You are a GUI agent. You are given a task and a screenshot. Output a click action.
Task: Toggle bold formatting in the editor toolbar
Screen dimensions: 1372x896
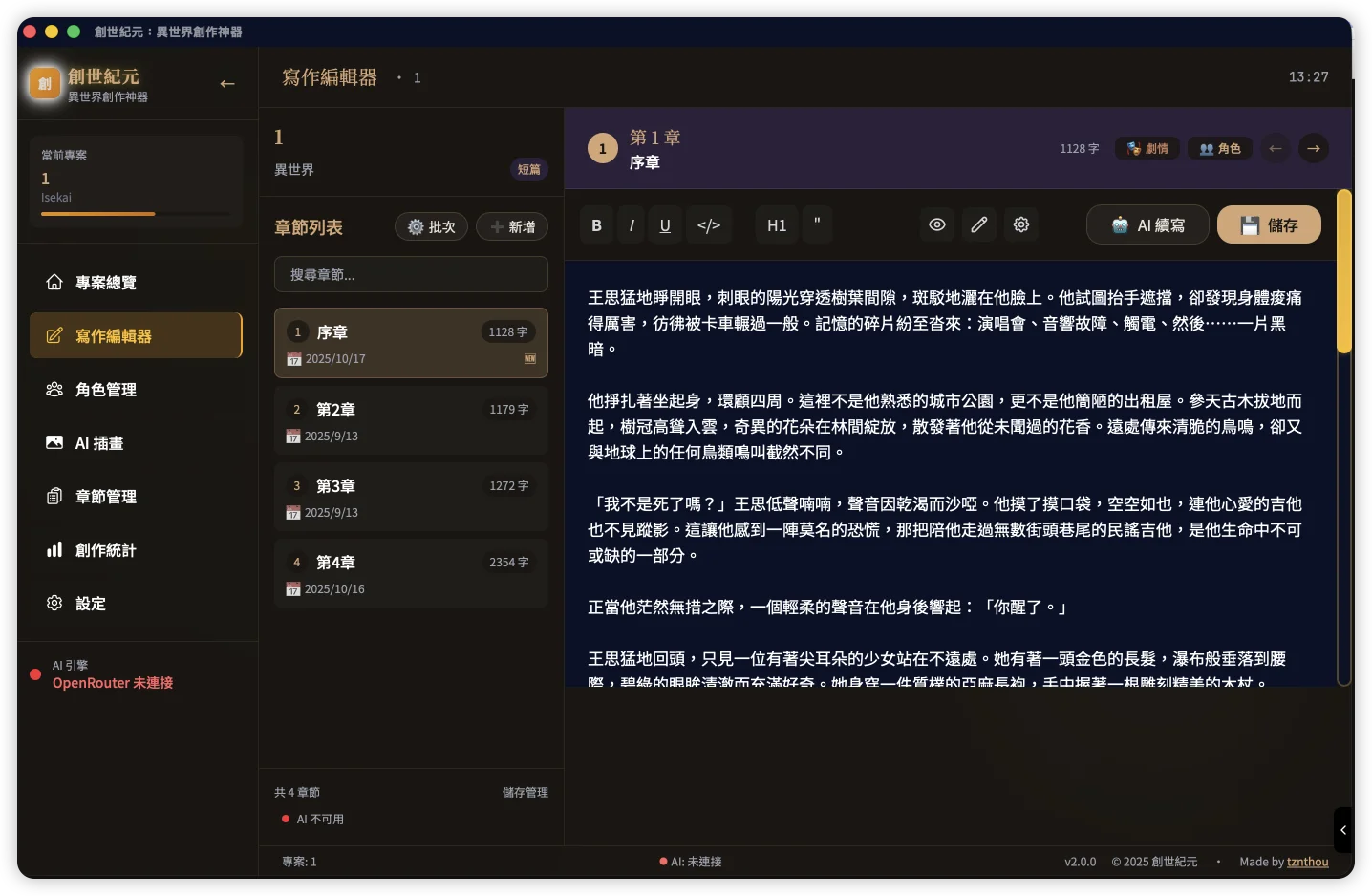(596, 224)
